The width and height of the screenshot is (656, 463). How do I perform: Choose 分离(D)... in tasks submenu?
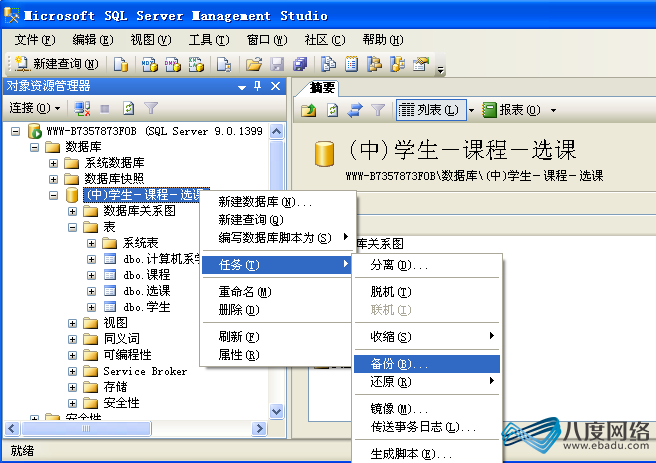[x=427, y=265]
